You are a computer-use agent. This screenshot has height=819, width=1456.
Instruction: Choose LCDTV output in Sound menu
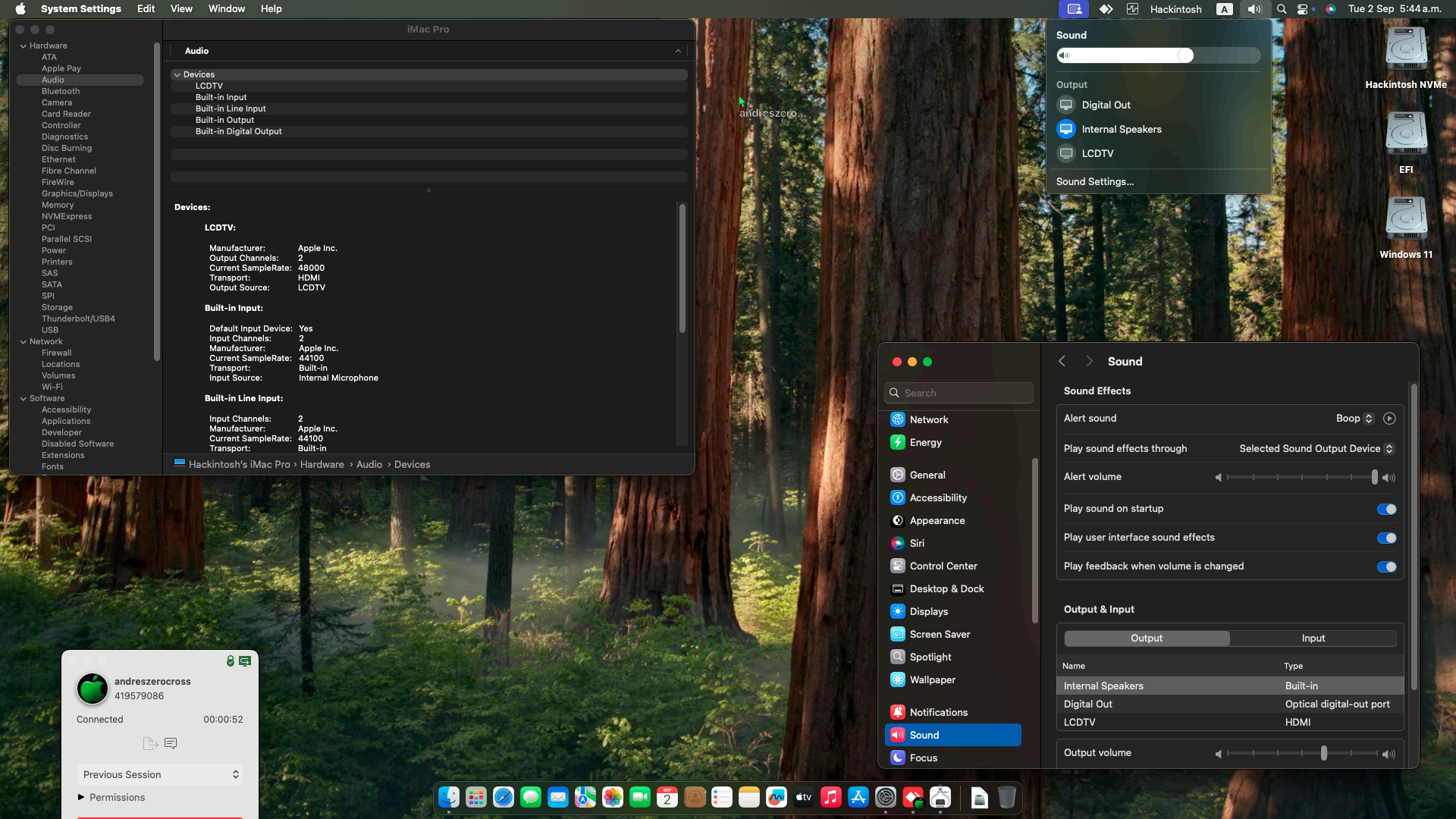(x=1097, y=154)
